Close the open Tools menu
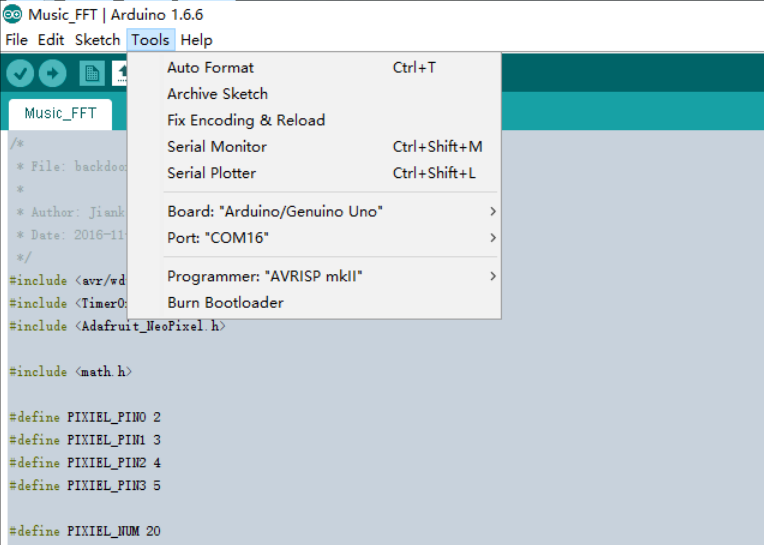This screenshot has width=764, height=545. click(x=151, y=40)
